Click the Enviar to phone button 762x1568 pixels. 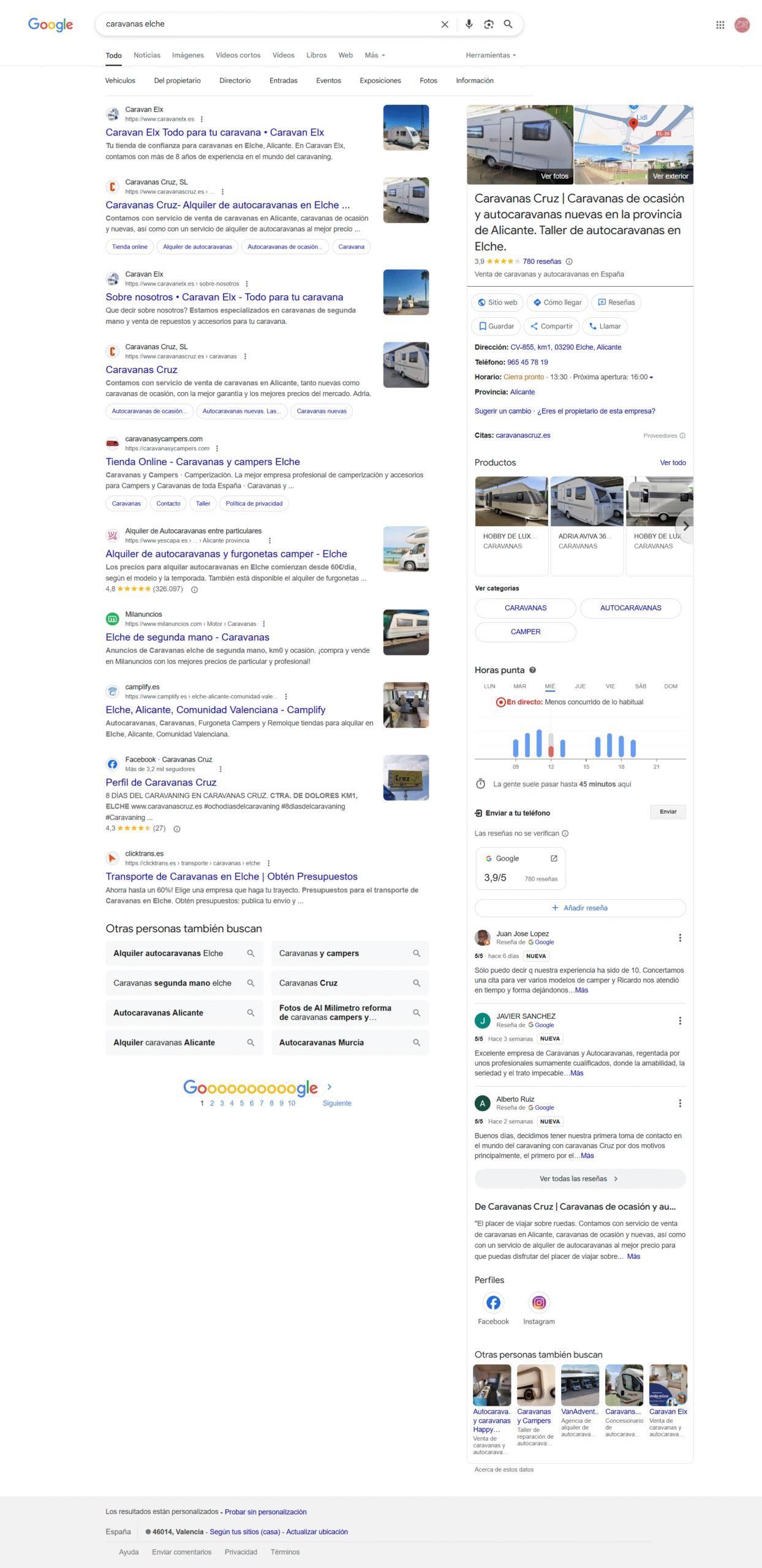point(668,812)
